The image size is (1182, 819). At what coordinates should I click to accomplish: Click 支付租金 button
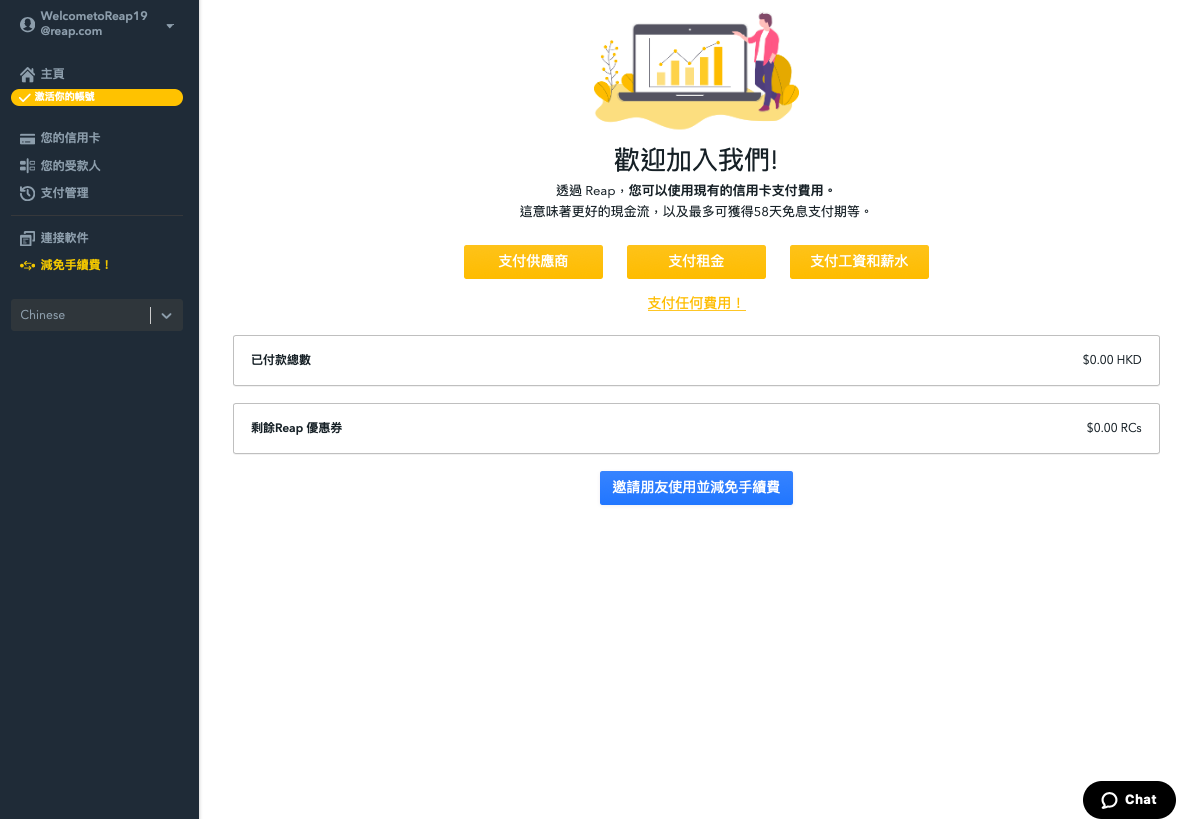pyautogui.click(x=696, y=262)
